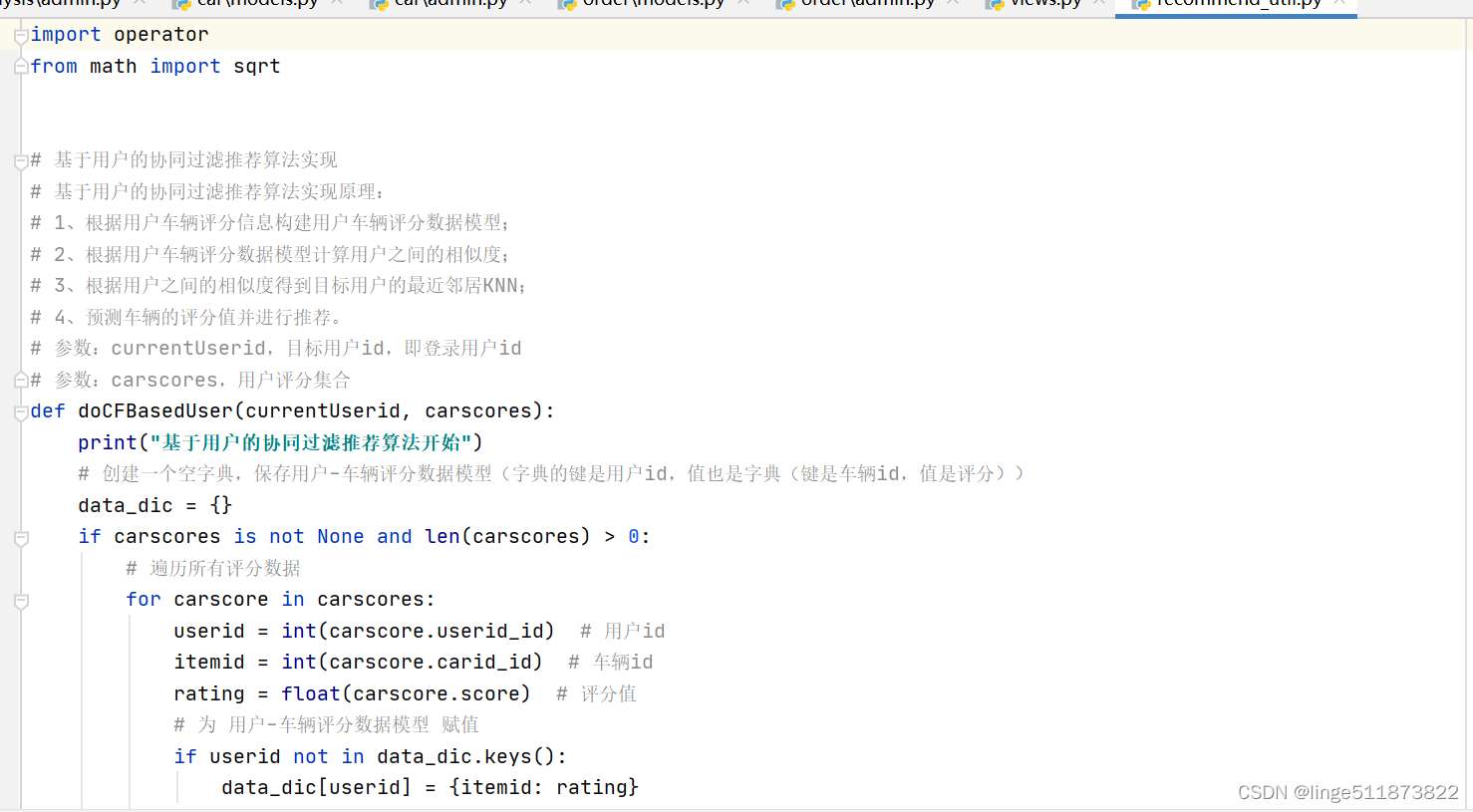Click the comment '# 参数：currentUserid，目标用户id'
1473x812 pixels.
click(x=276, y=348)
